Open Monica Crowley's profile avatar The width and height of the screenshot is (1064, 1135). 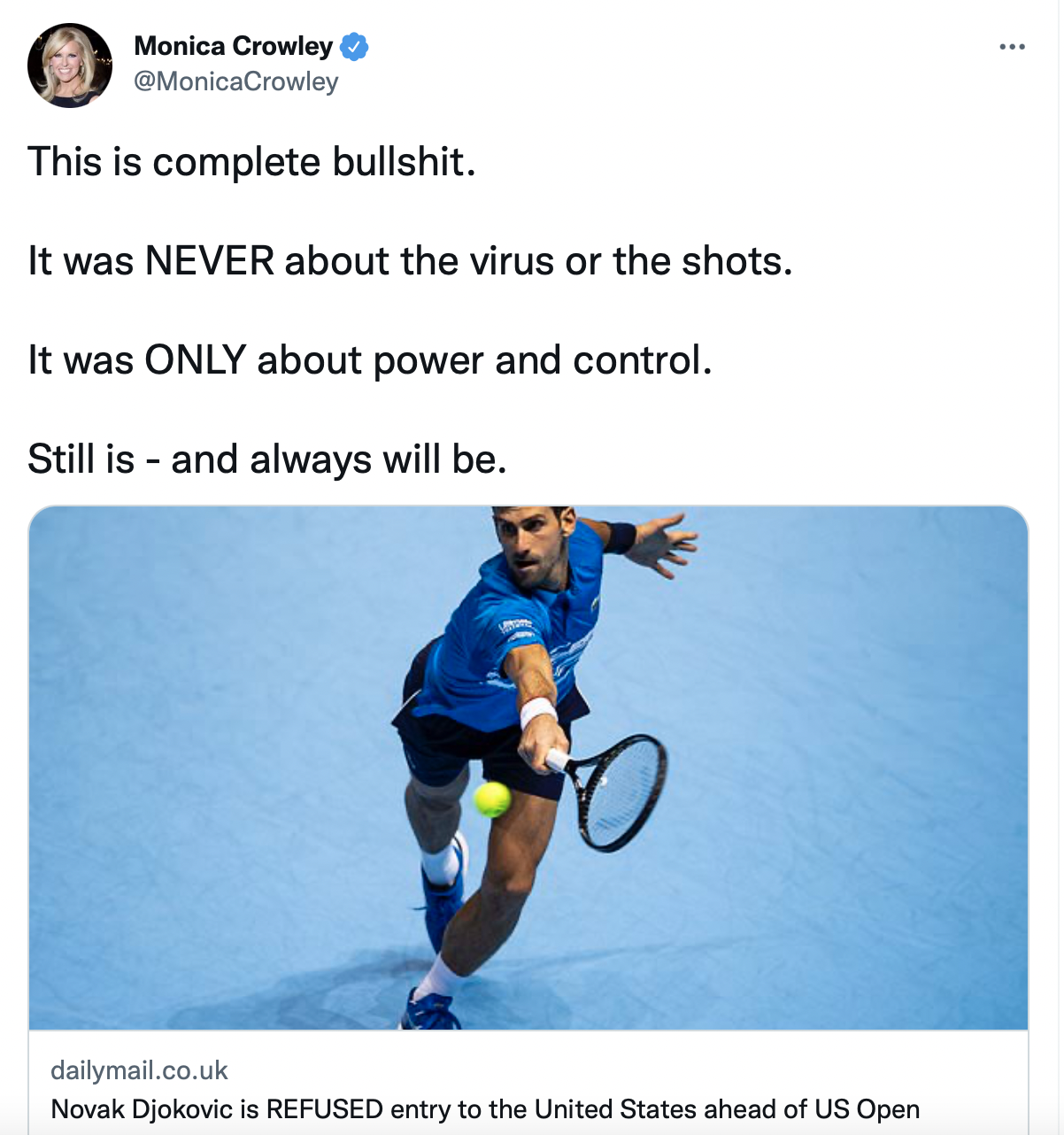[70, 66]
